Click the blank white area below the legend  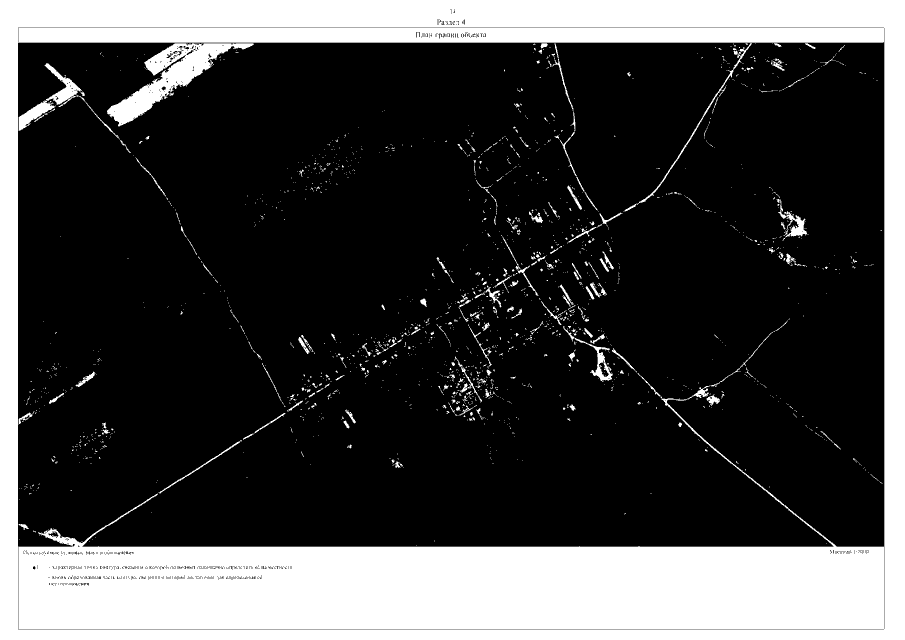[450, 610]
